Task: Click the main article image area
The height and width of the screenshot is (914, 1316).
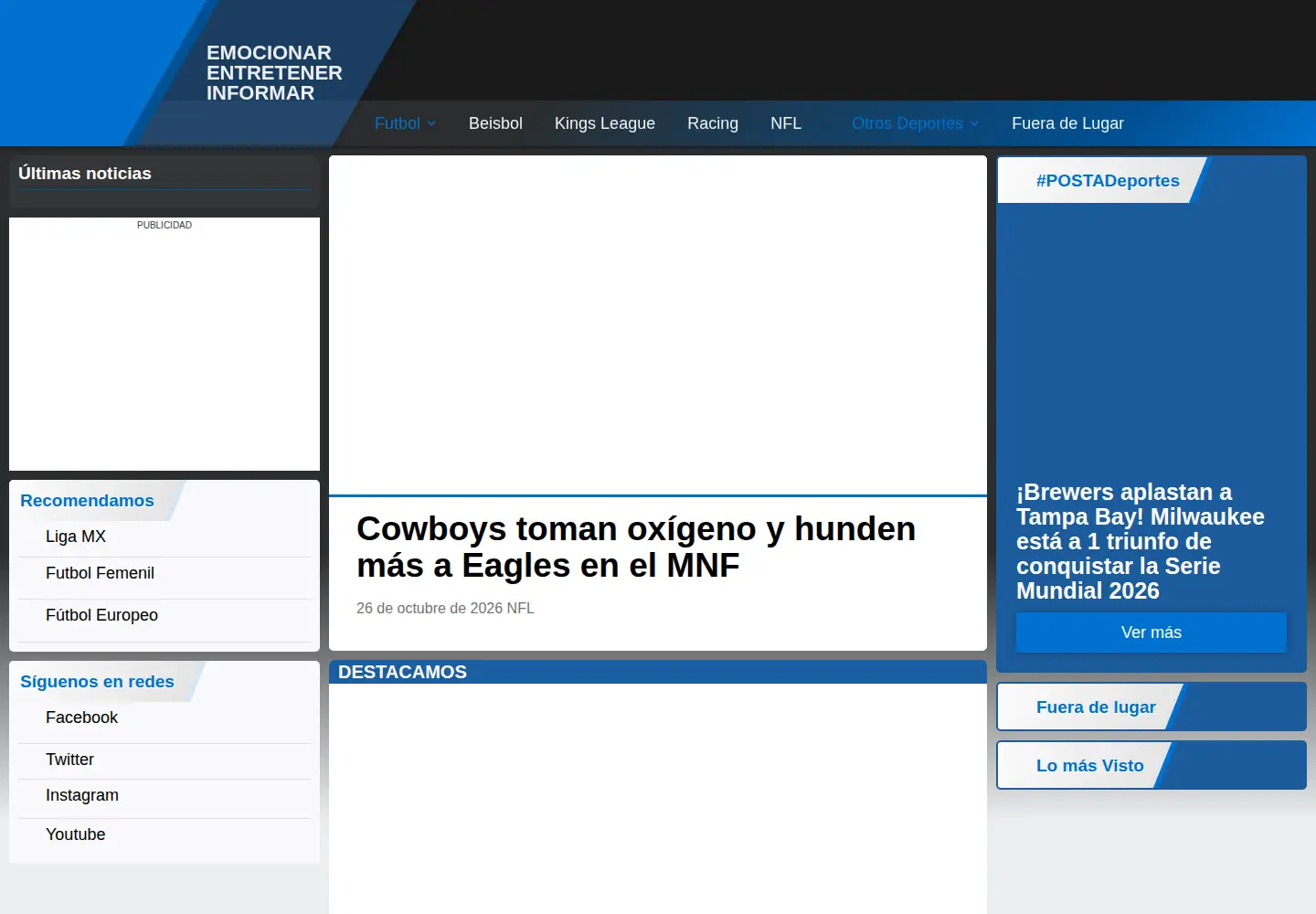Action: [658, 324]
